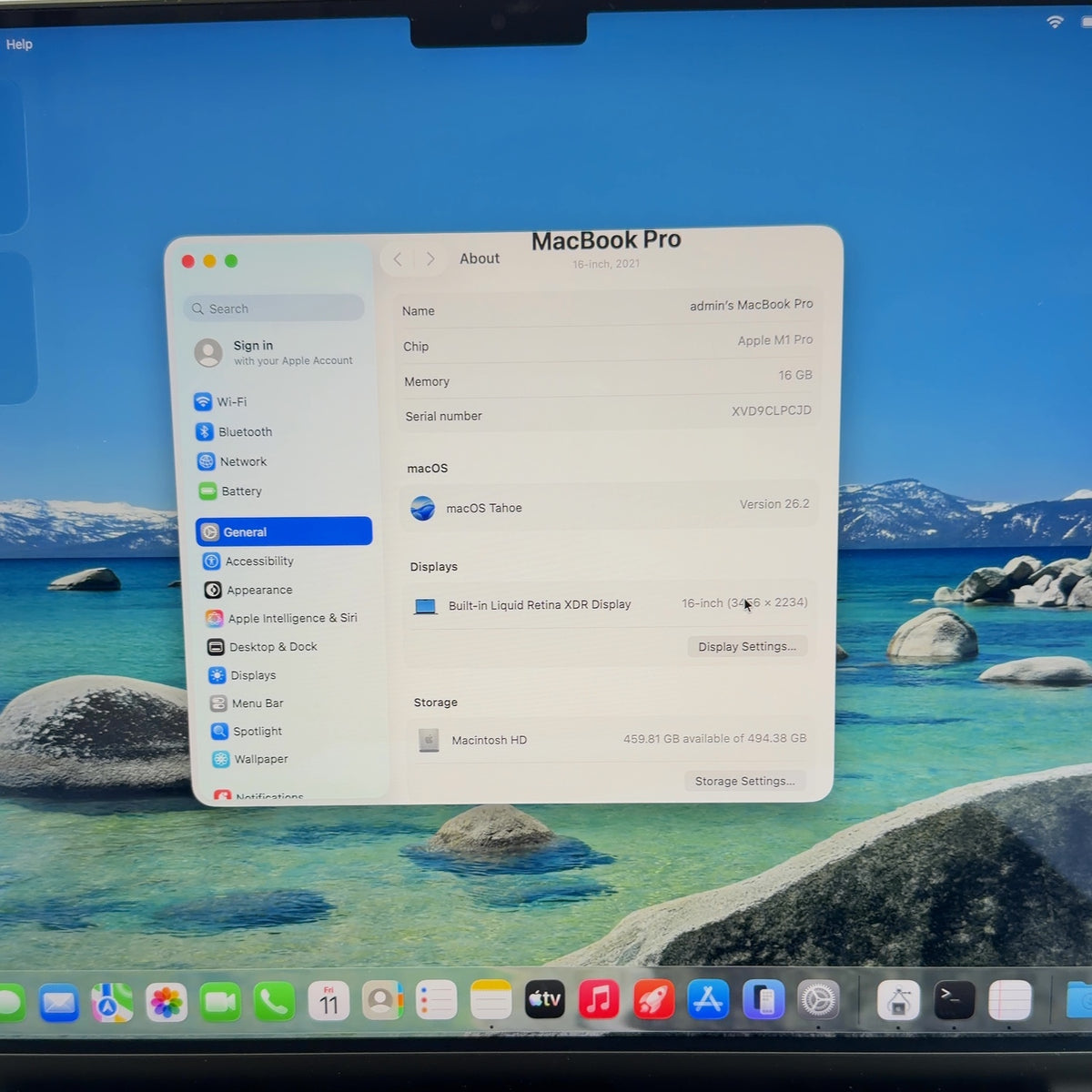Viewport: 1092px width, 1092px height.
Task: Open Calendar from the Dock
Action: [x=329, y=1001]
